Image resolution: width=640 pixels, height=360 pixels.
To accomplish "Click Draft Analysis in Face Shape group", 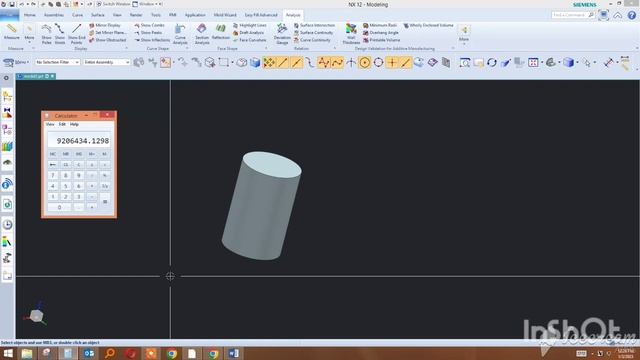I will [x=248, y=33].
